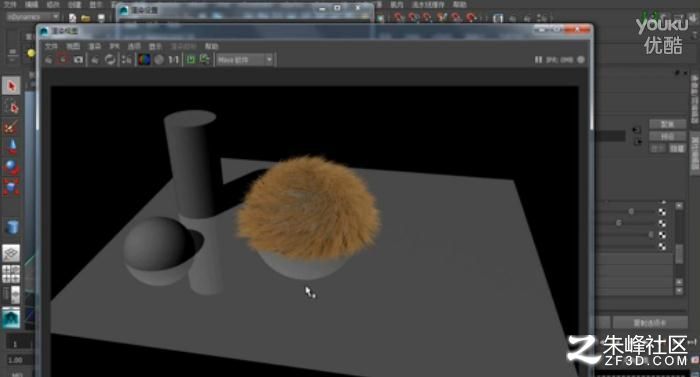700x377 pixels.
Task: Activate the Paint selection tool
Action: click(11, 127)
